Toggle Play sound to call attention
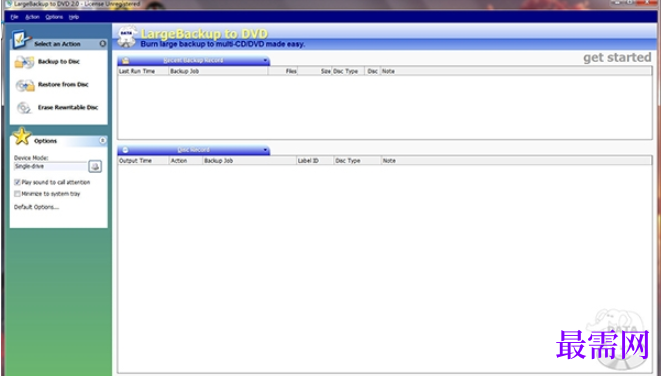Viewport: 668px width, 376px height. 17,182
